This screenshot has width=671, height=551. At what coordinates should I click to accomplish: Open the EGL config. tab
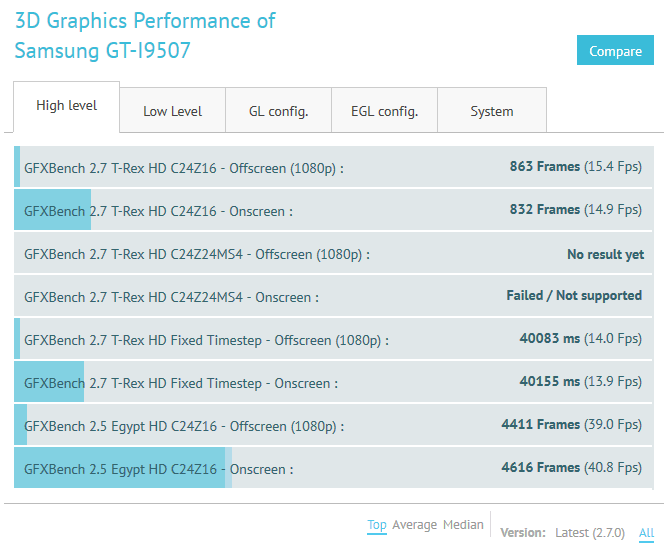pos(384,111)
